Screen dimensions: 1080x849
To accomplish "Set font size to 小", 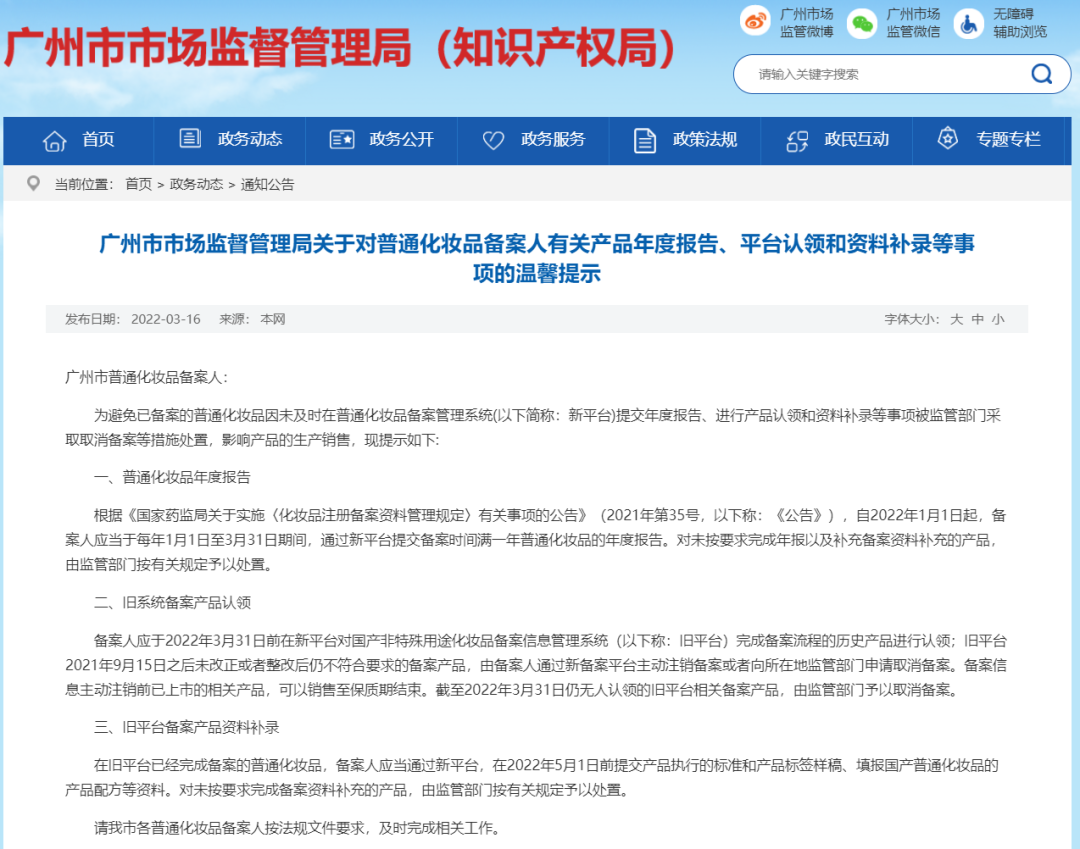I will pyautogui.click(x=998, y=319).
